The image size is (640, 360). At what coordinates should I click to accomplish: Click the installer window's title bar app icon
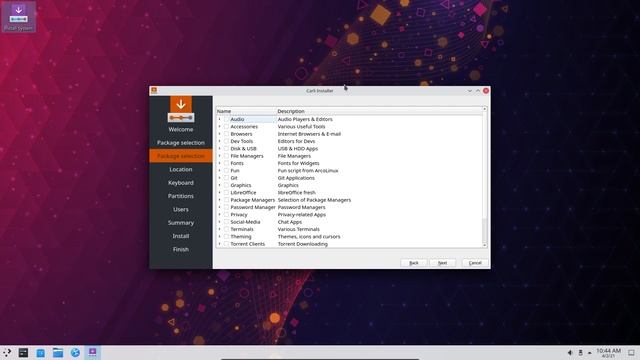[154, 91]
